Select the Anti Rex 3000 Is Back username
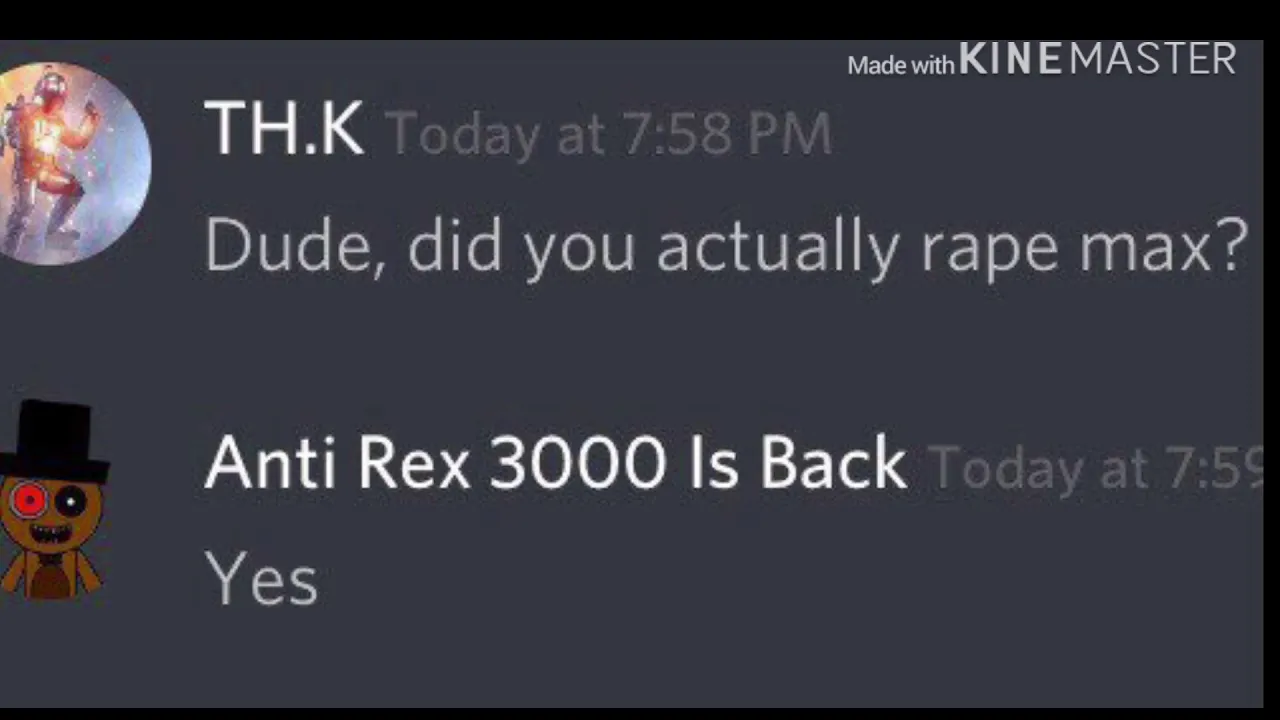This screenshot has width=1280, height=720. click(x=555, y=464)
